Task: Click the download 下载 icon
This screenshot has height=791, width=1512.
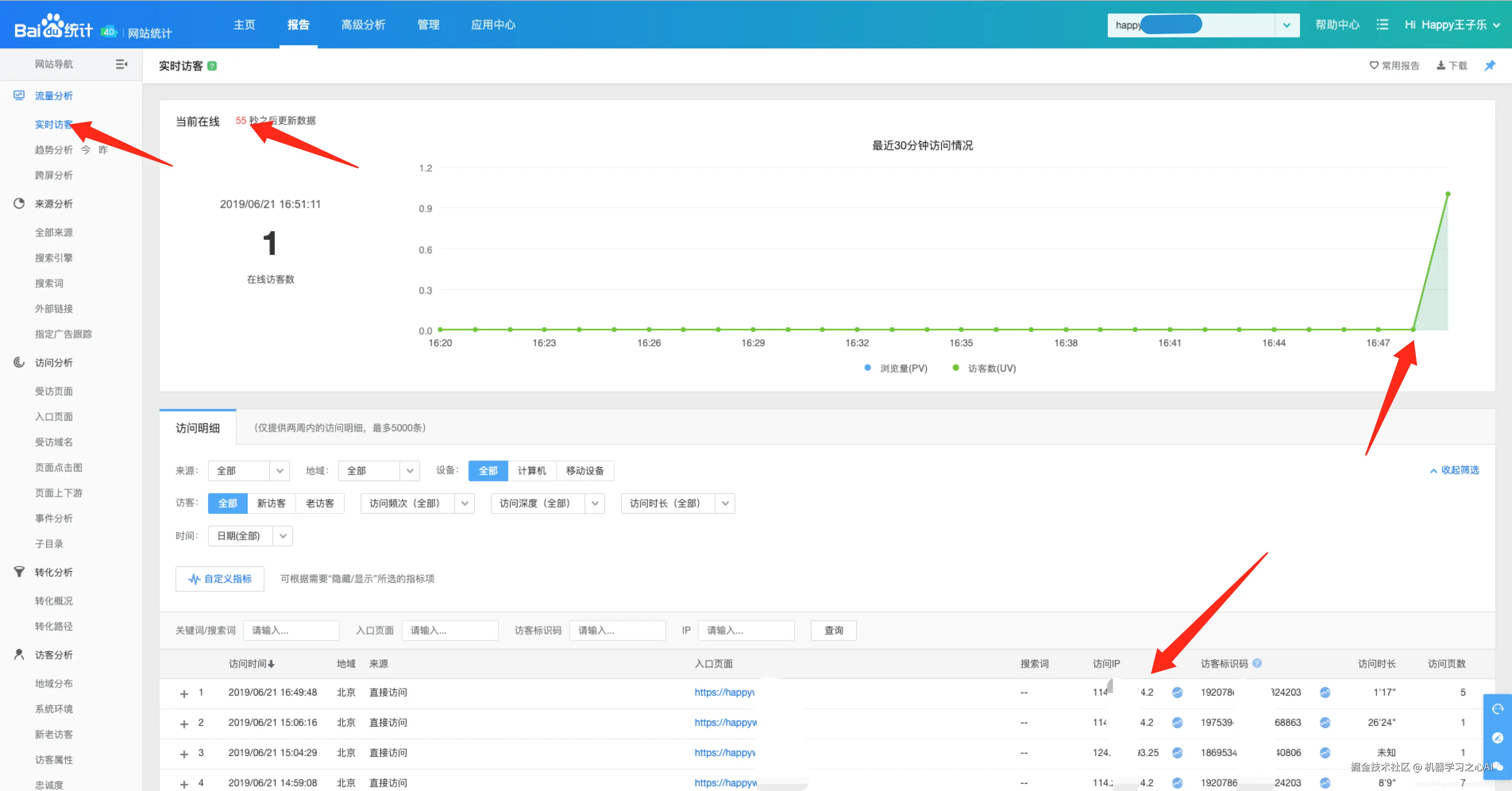Action: (x=1441, y=65)
